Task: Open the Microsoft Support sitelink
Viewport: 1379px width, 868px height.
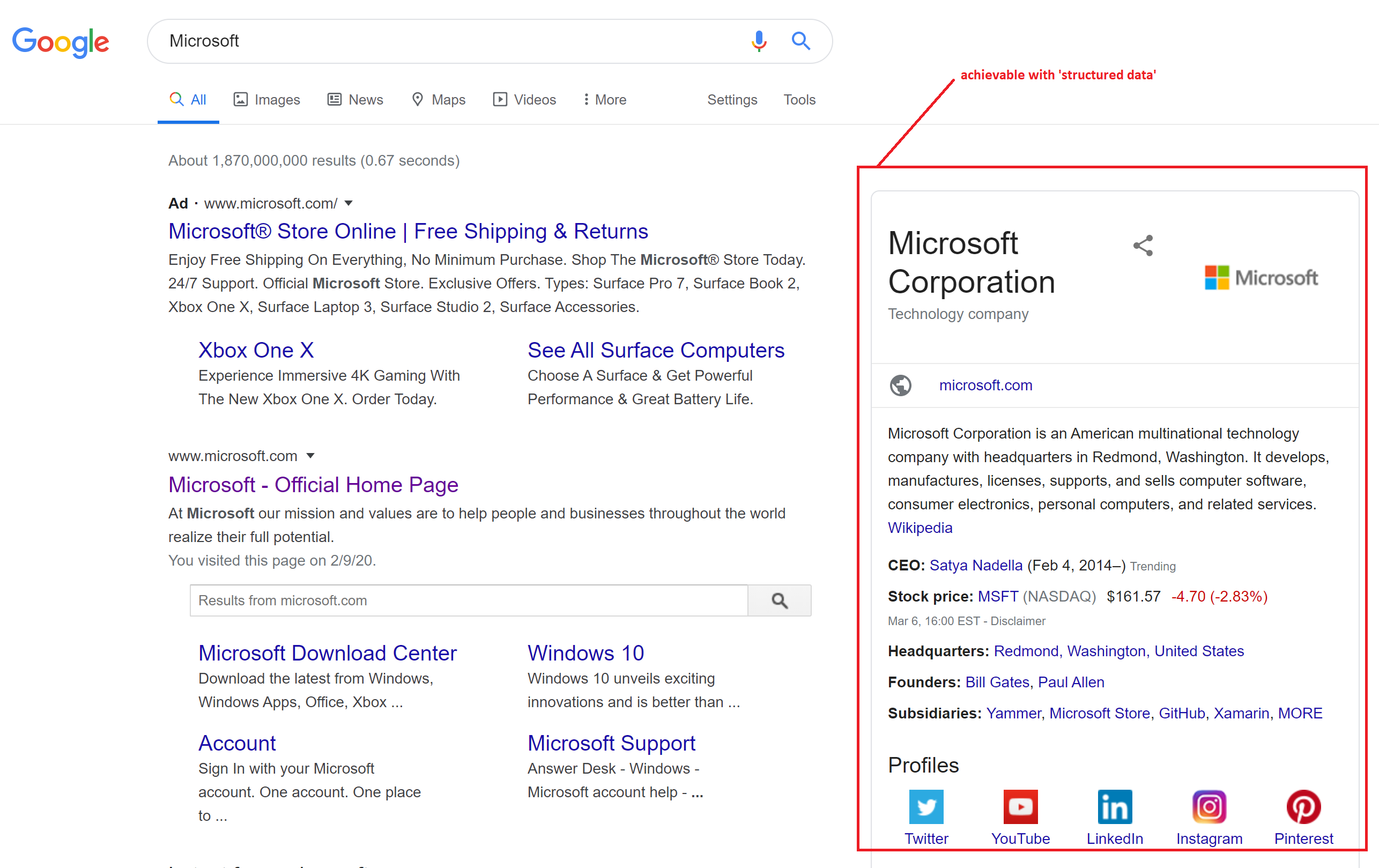Action: [611, 743]
